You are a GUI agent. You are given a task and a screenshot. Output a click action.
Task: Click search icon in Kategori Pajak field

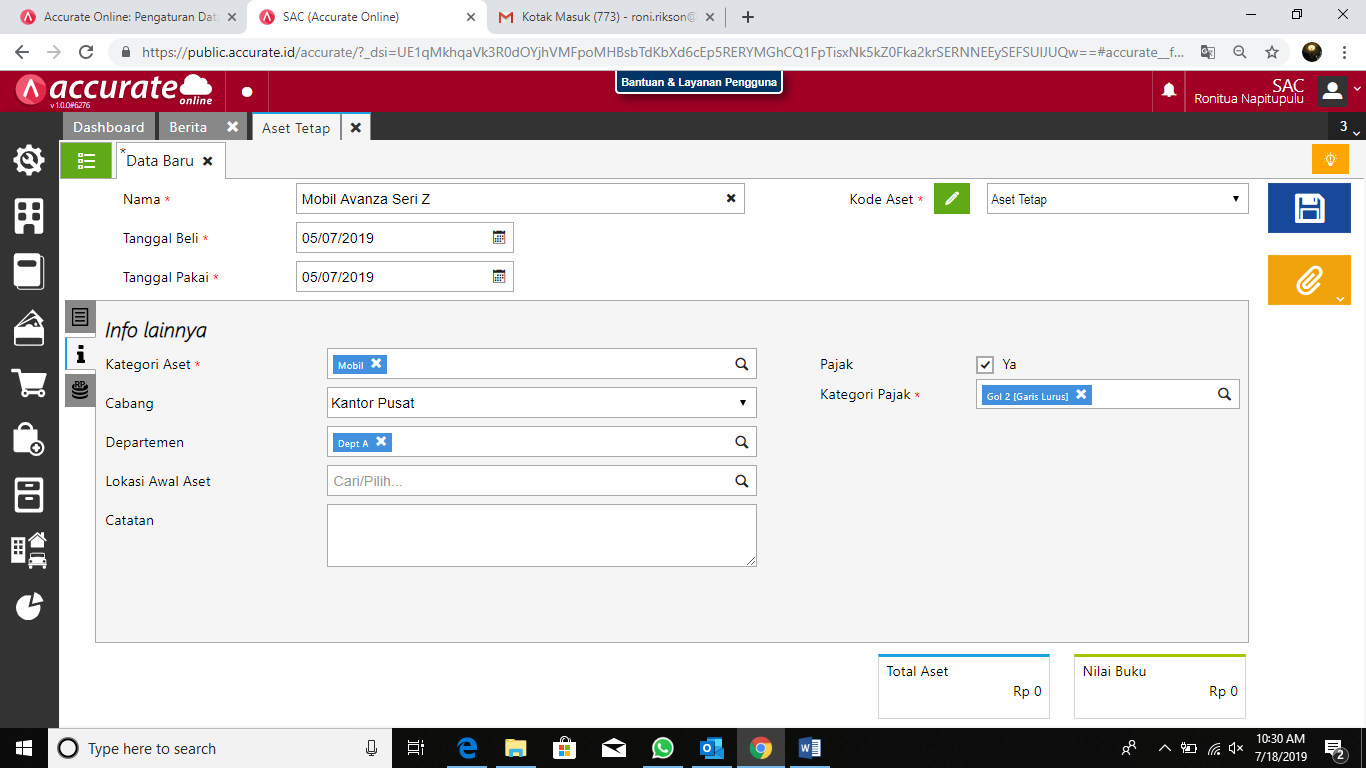[1224, 394]
